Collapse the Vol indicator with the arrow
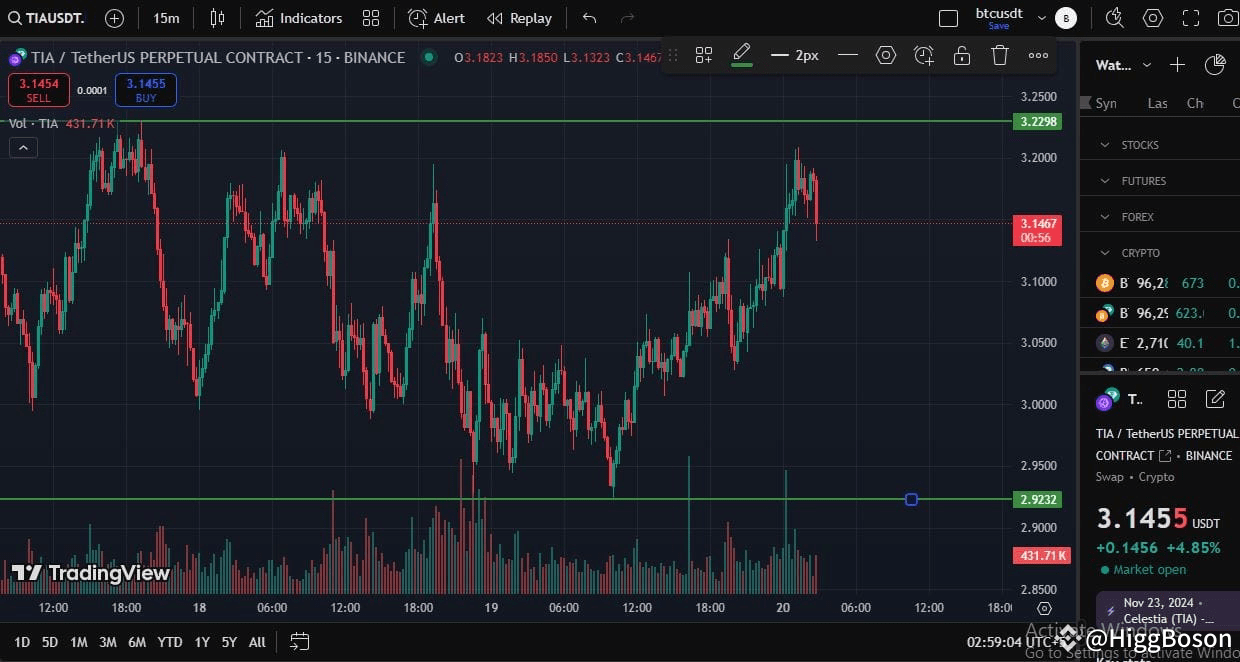This screenshot has width=1240, height=662. point(23,147)
